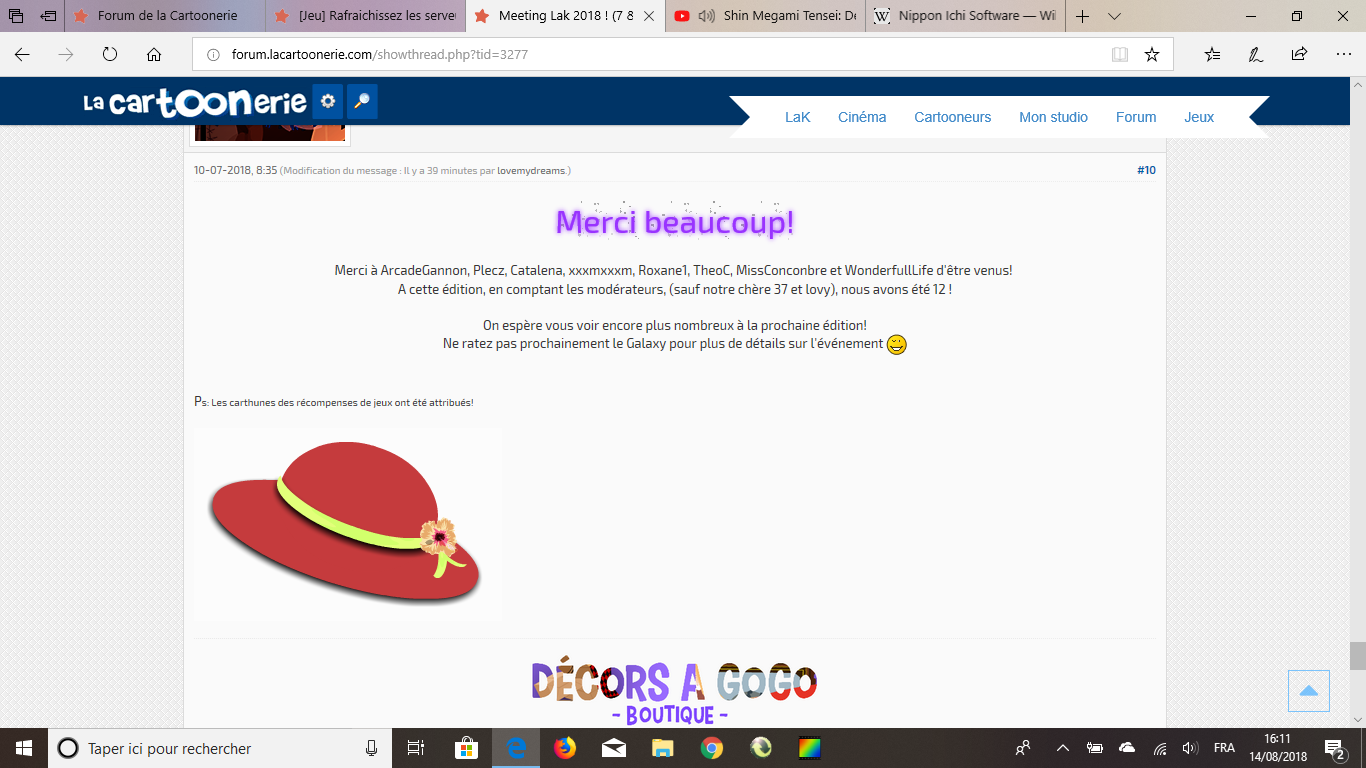Open OneDrive cloud tray icon
Image resolution: width=1366 pixels, height=768 pixels.
point(1127,748)
